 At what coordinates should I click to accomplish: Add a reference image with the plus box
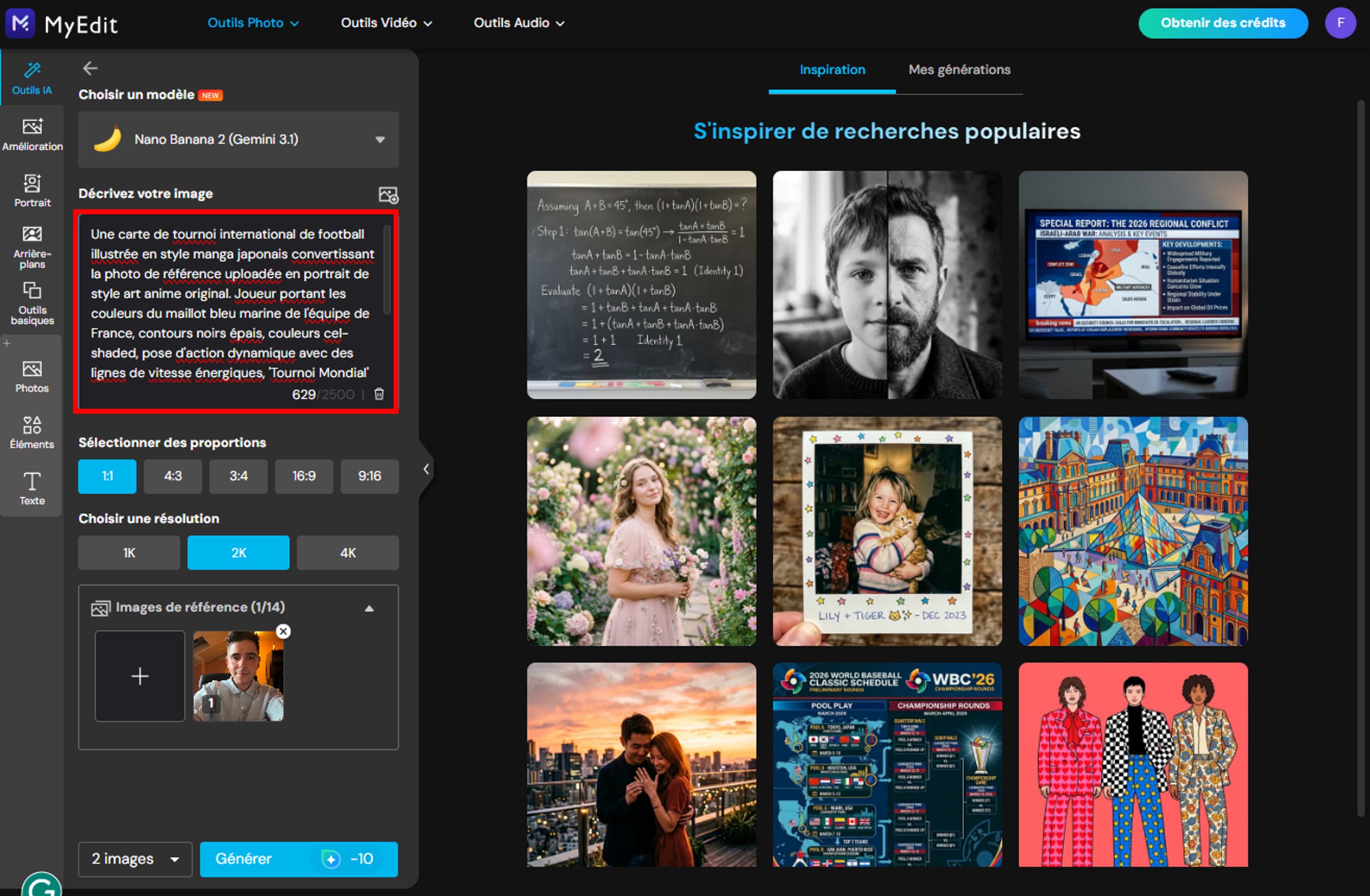pyautogui.click(x=140, y=676)
